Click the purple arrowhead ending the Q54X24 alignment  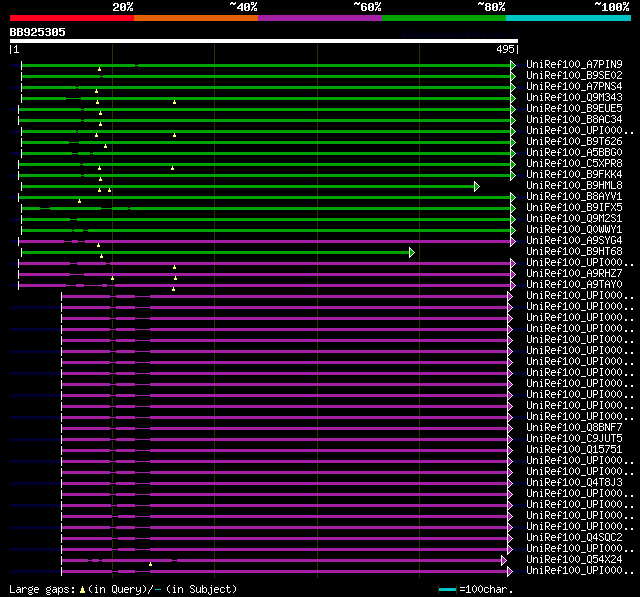(x=504, y=561)
